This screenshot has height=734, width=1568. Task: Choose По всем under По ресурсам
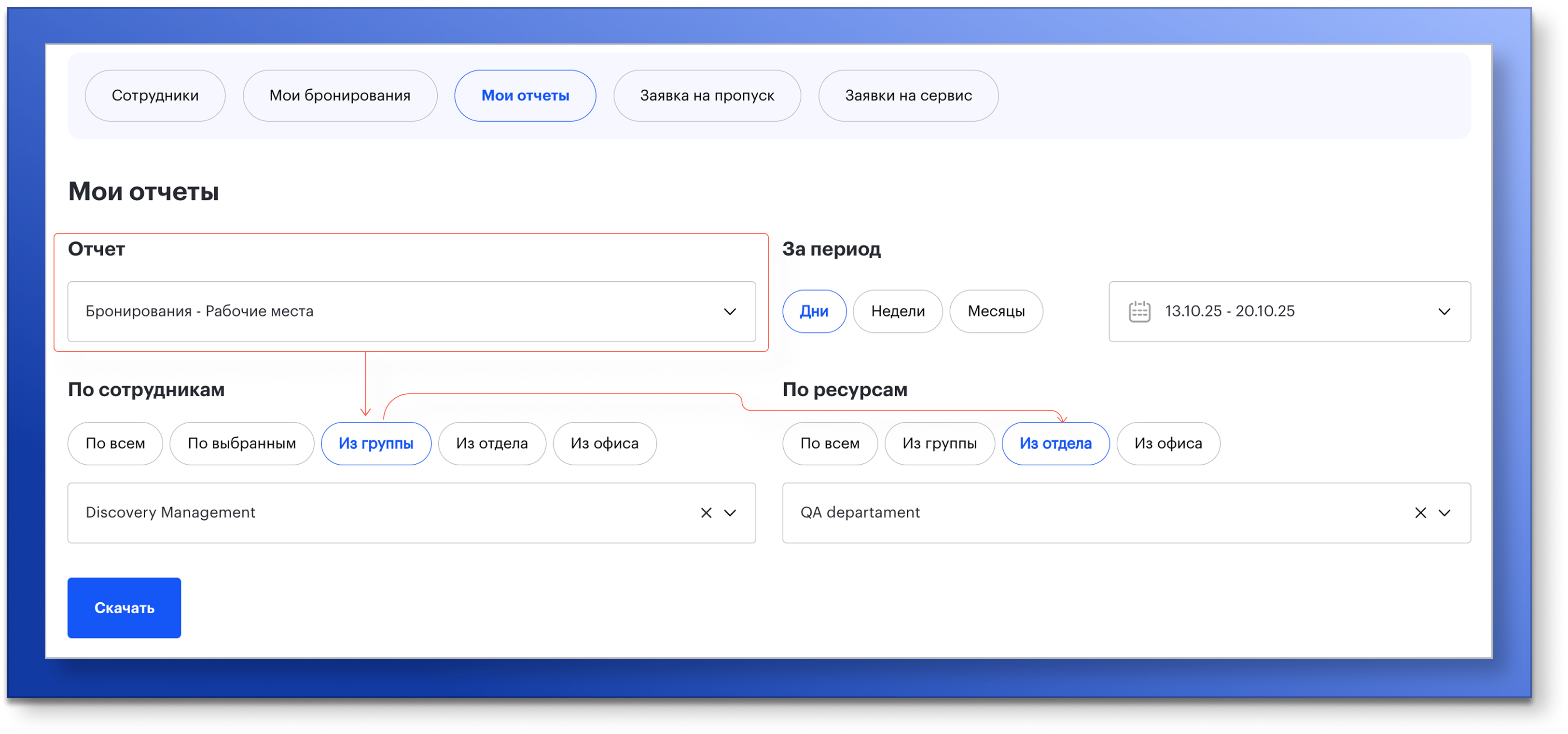pyautogui.click(x=830, y=443)
